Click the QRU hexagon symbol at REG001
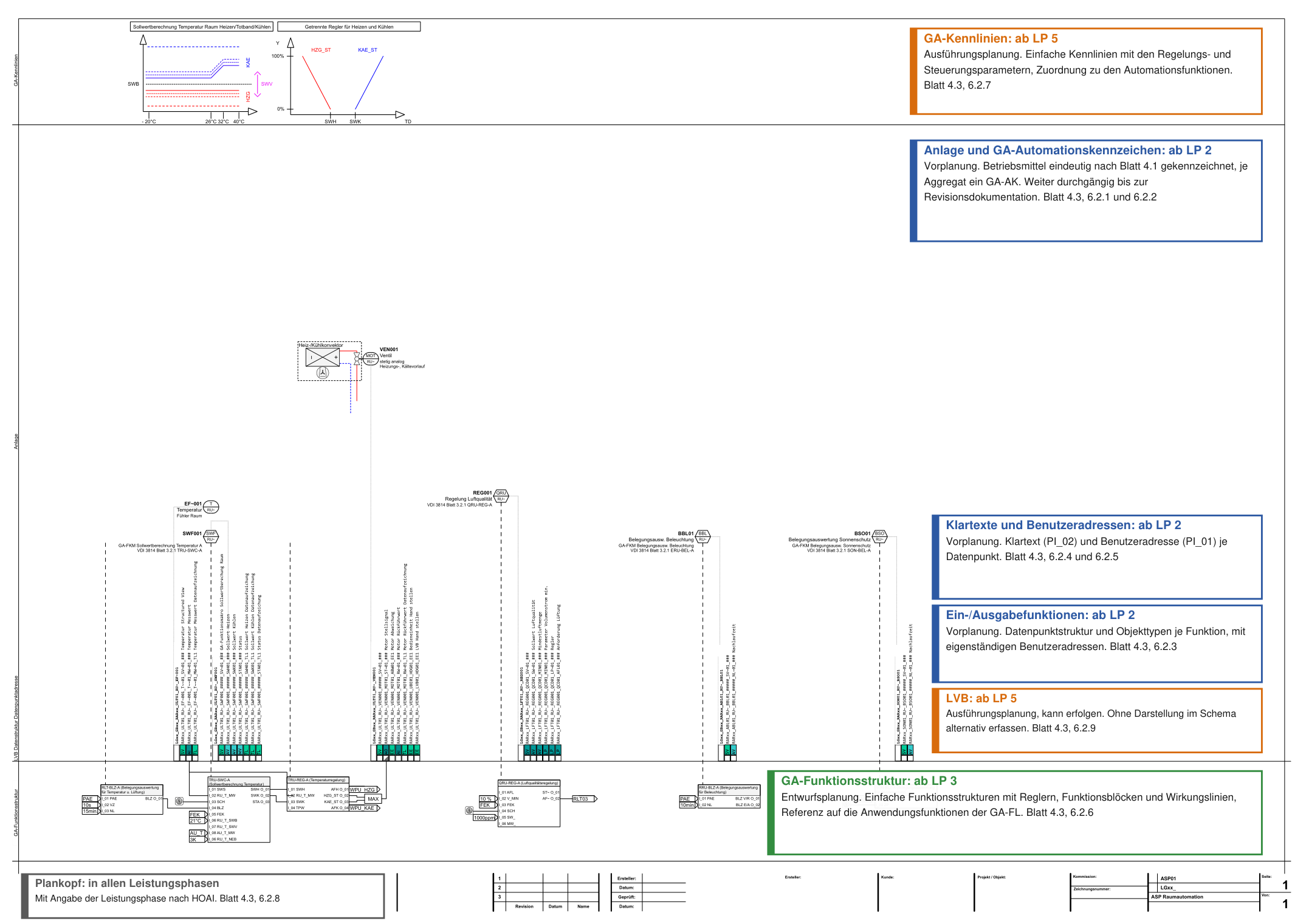This screenshot has width=1306, height=924. coord(501,496)
